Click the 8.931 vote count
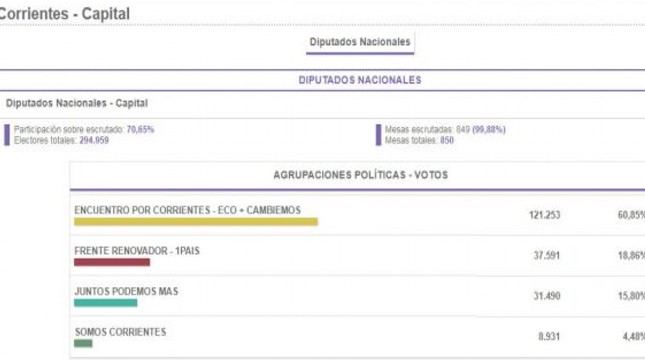645x360 pixels. tap(549, 337)
